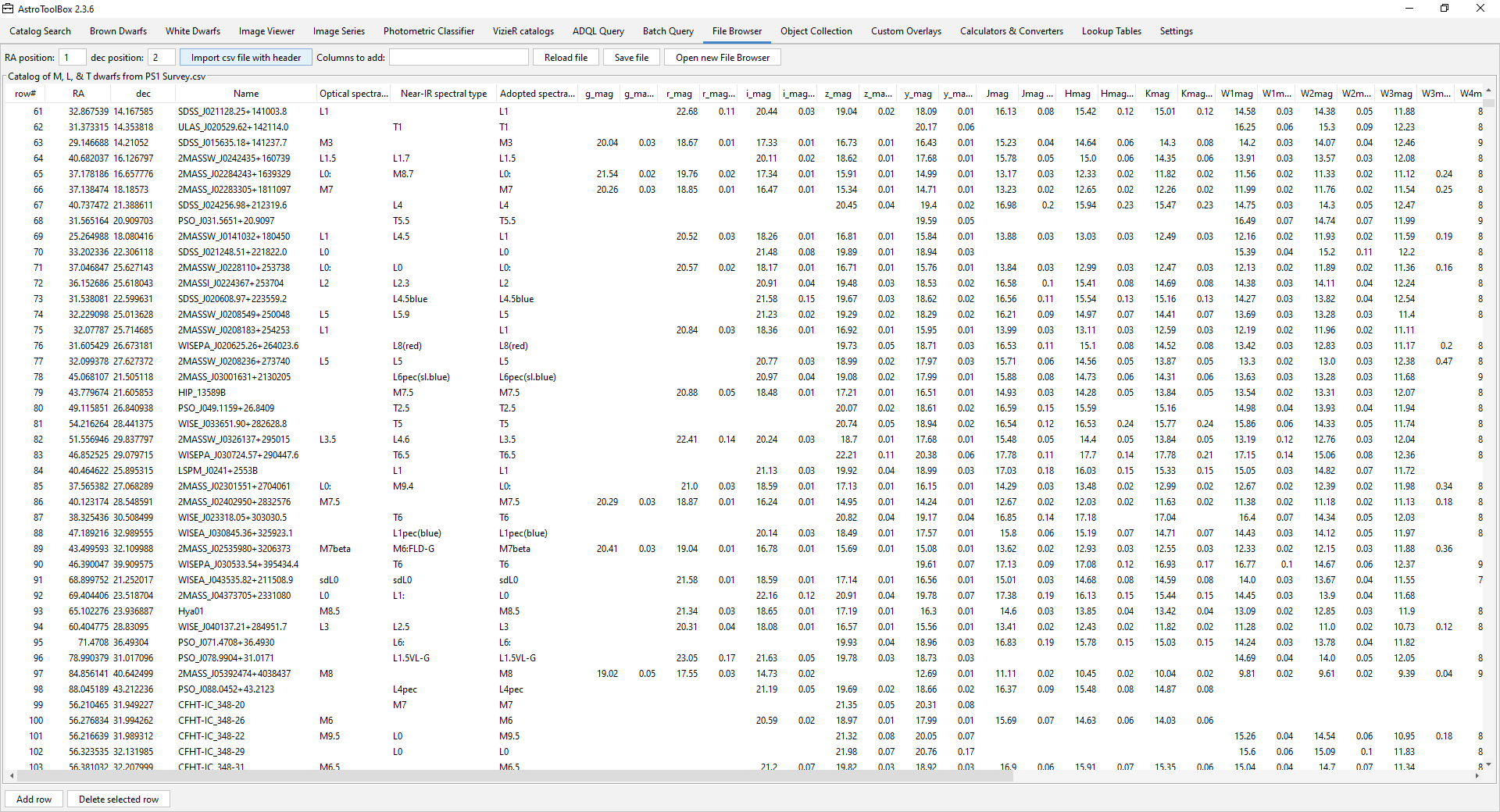Open the Batch Query tab
The width and height of the screenshot is (1500, 812).
668,31
